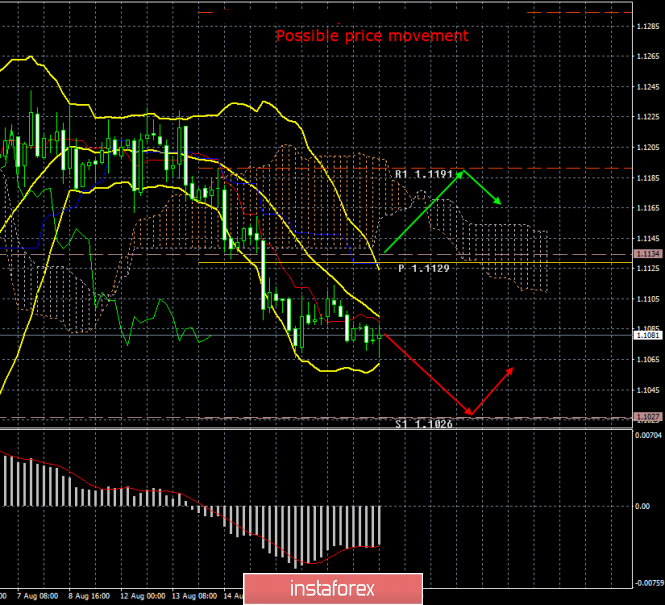Click the 1.1105 price axis value
Screen dimensions: 665x605
point(648,299)
